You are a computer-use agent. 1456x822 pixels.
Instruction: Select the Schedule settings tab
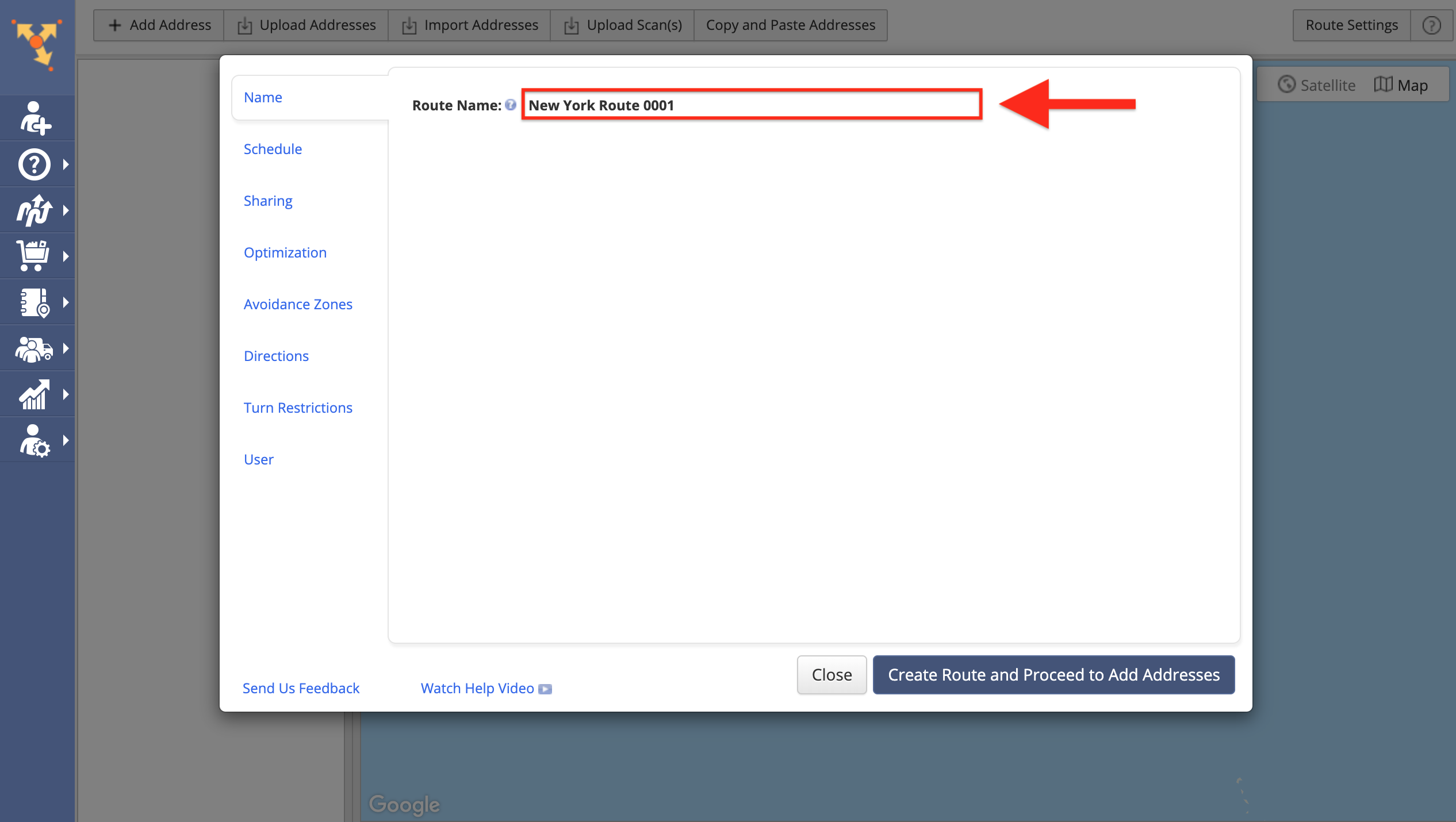point(272,148)
